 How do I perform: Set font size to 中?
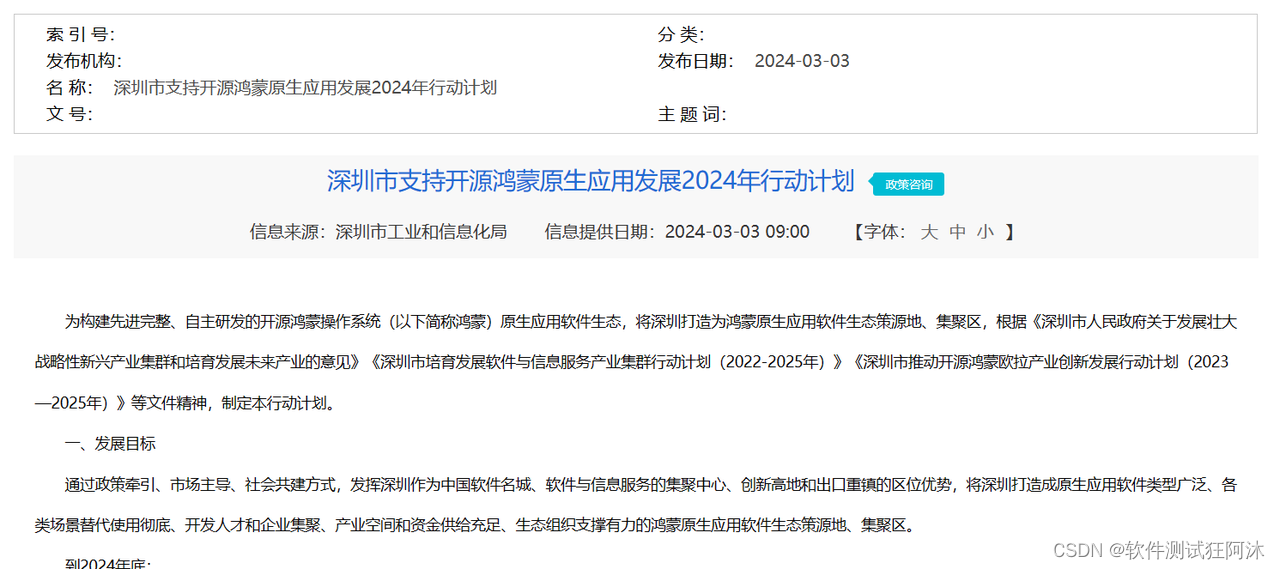[x=957, y=232]
